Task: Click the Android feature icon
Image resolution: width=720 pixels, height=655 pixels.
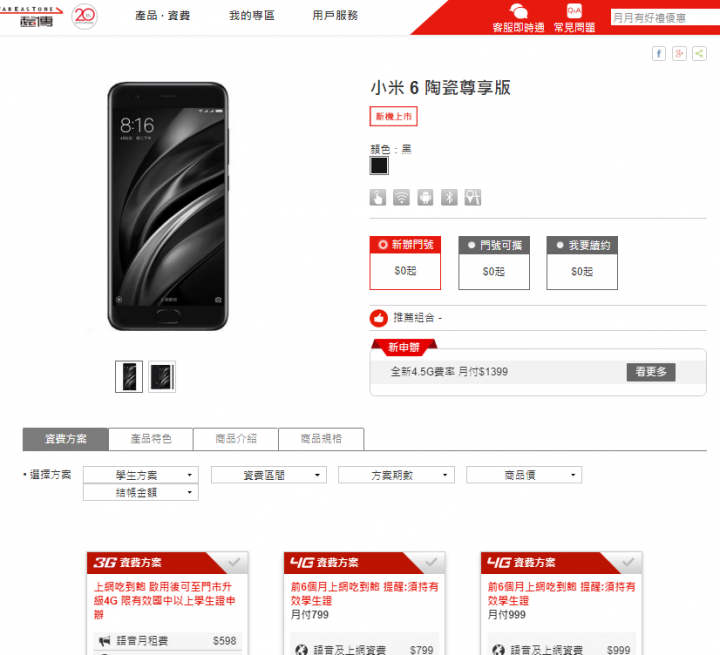Action: [425, 198]
